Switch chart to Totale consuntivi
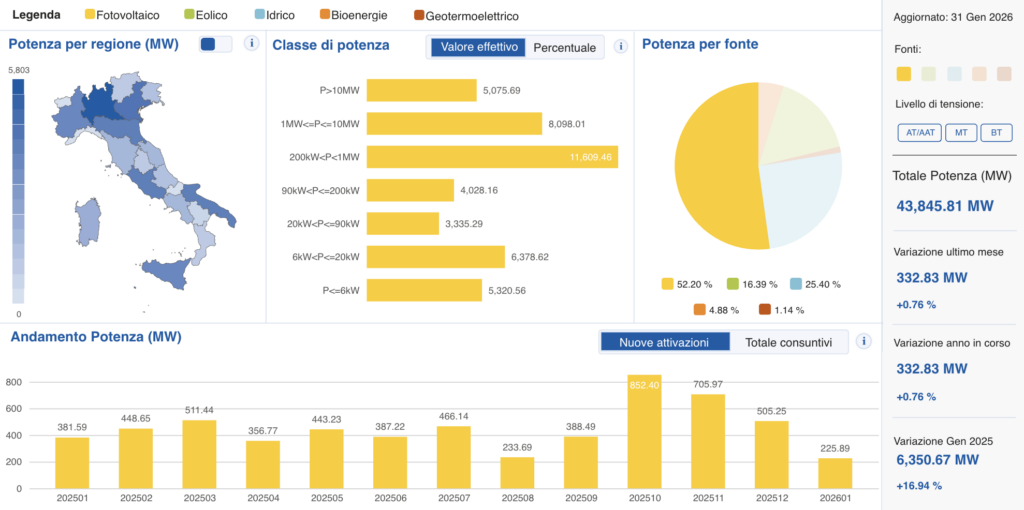 tap(788, 342)
